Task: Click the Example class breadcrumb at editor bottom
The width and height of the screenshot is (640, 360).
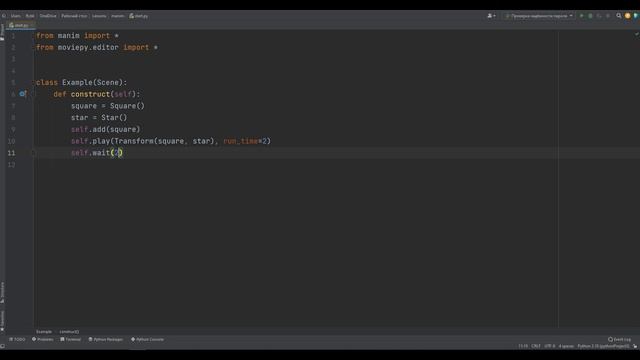Action: click(x=44, y=331)
